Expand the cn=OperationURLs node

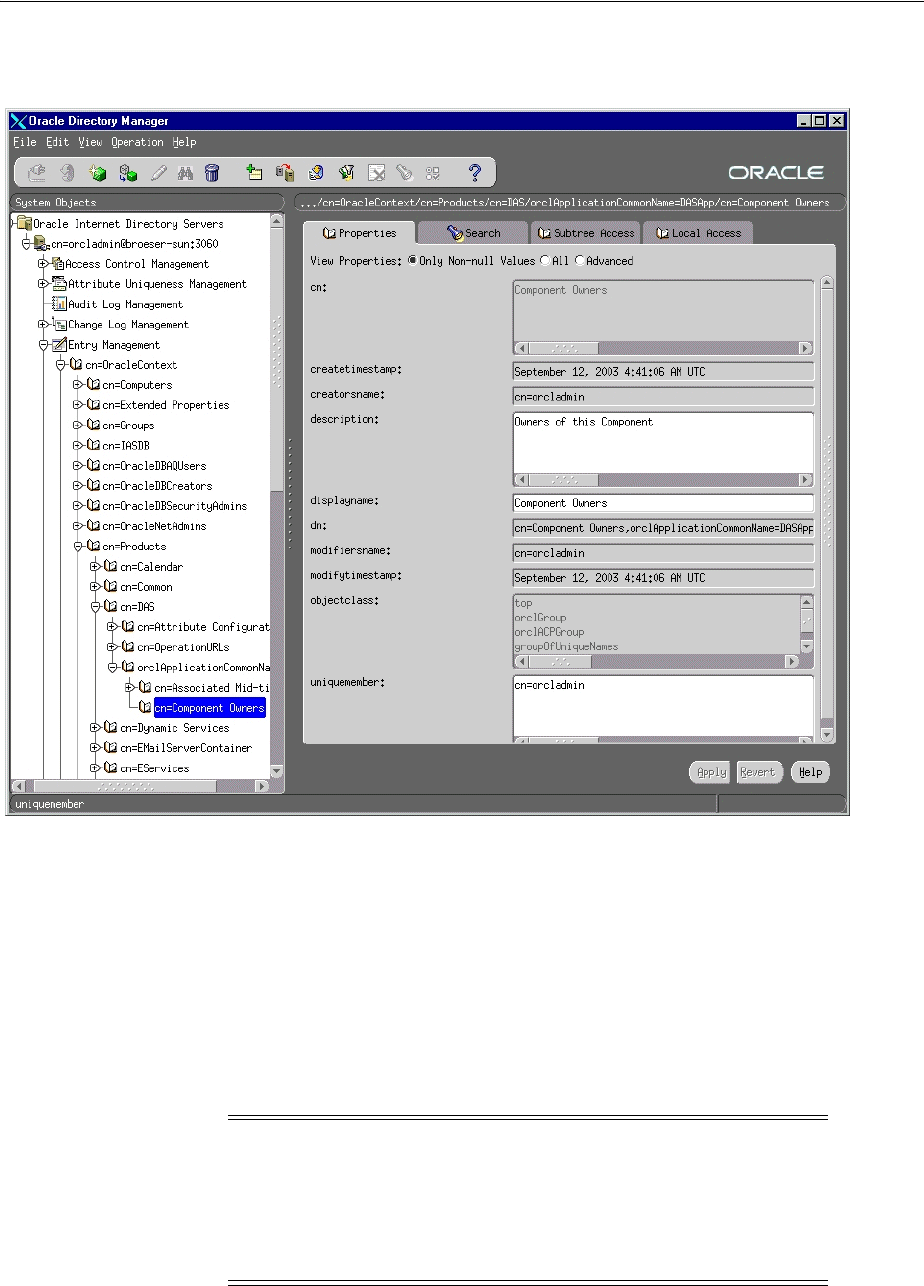tap(113, 647)
